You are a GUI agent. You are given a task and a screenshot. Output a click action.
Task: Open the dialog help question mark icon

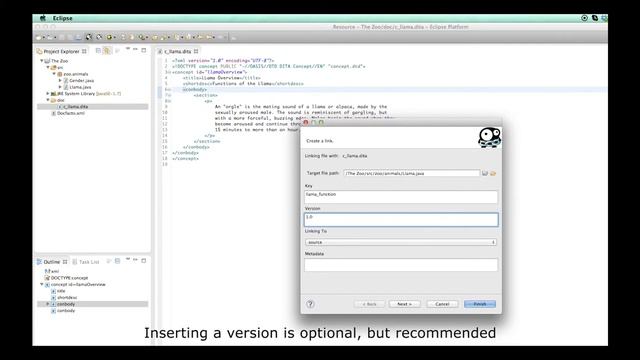(310, 304)
